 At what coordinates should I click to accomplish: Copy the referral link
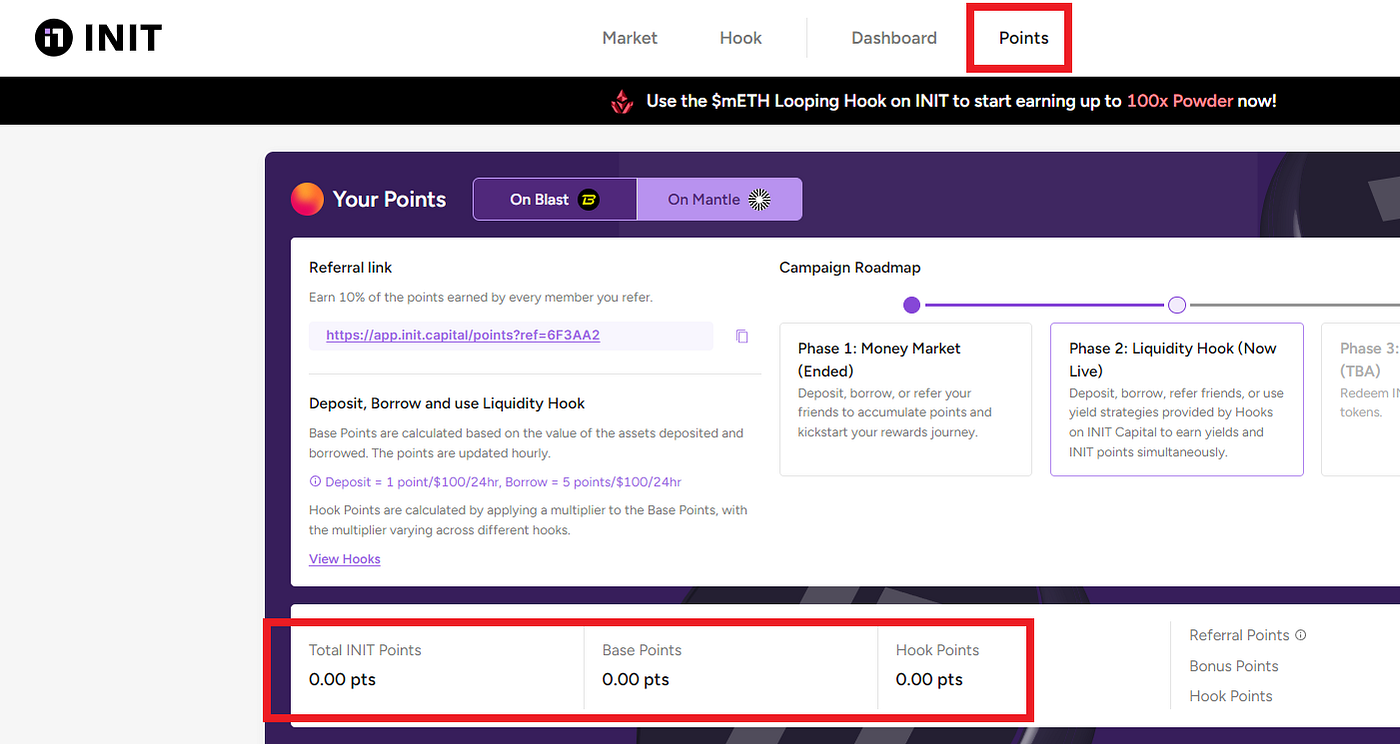pyautogui.click(x=741, y=336)
